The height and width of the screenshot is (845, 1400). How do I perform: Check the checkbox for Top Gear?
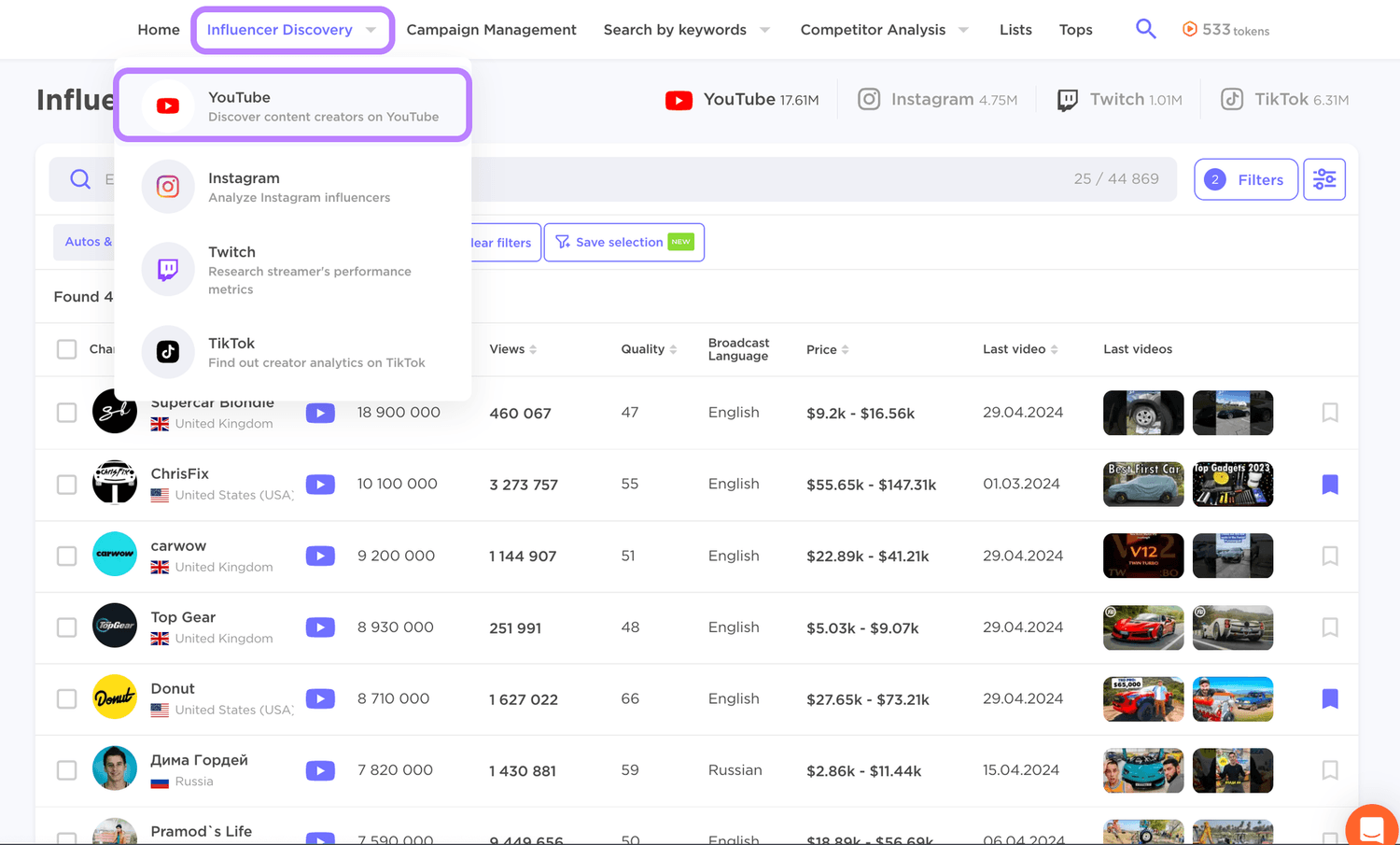click(x=66, y=627)
